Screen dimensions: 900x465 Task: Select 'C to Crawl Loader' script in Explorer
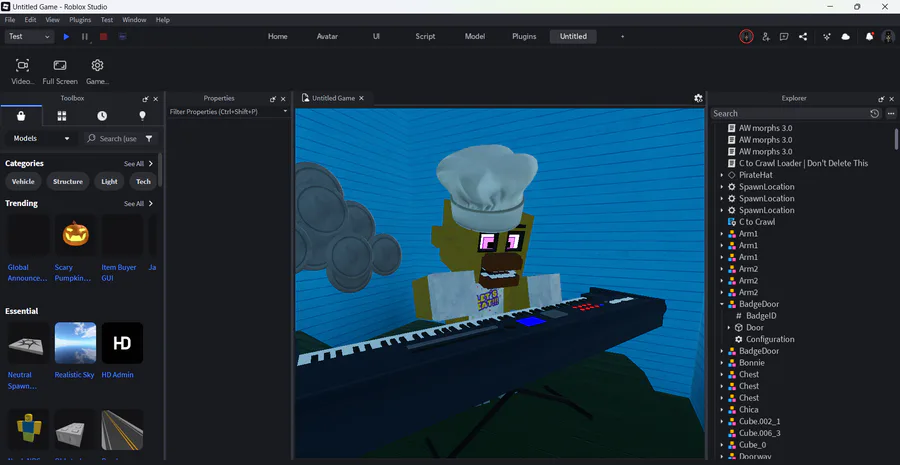pos(803,164)
